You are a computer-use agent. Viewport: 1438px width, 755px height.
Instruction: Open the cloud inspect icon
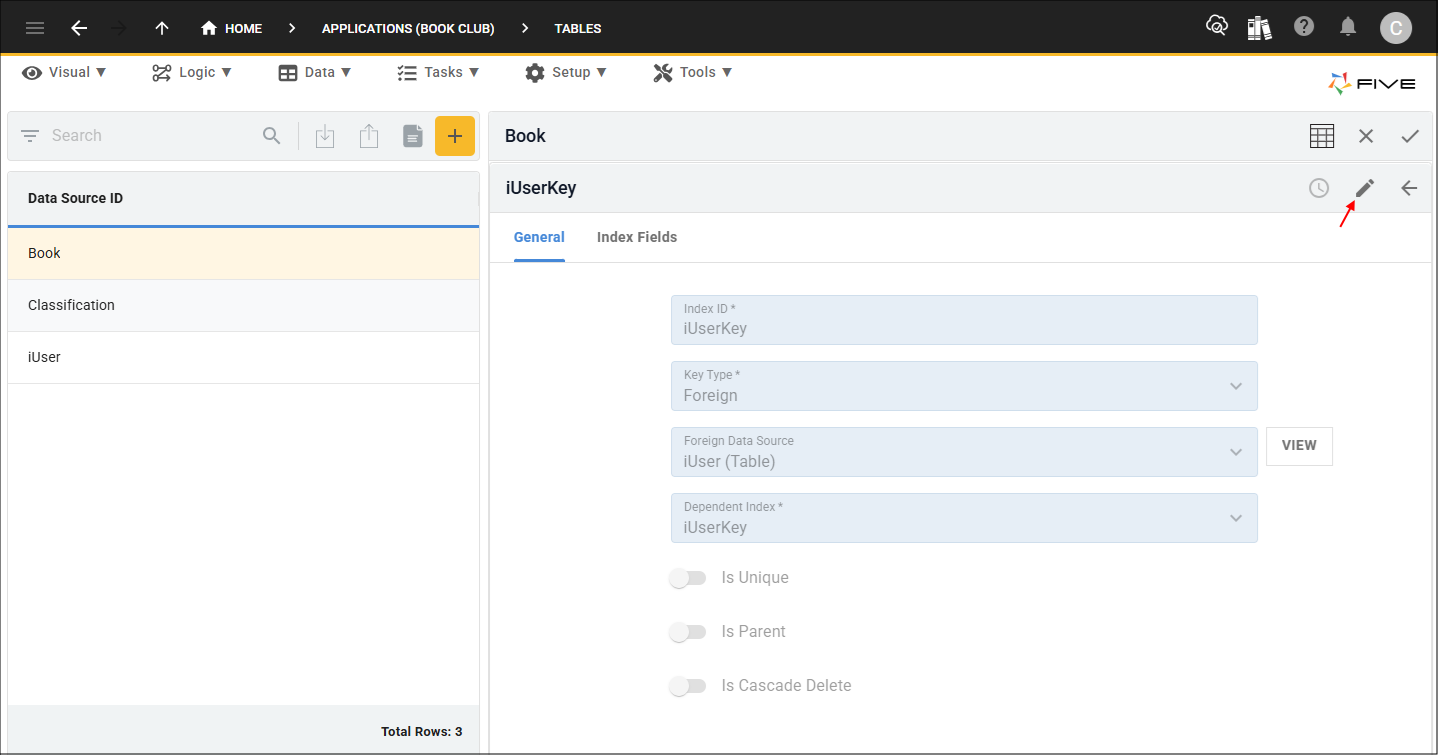(1217, 27)
